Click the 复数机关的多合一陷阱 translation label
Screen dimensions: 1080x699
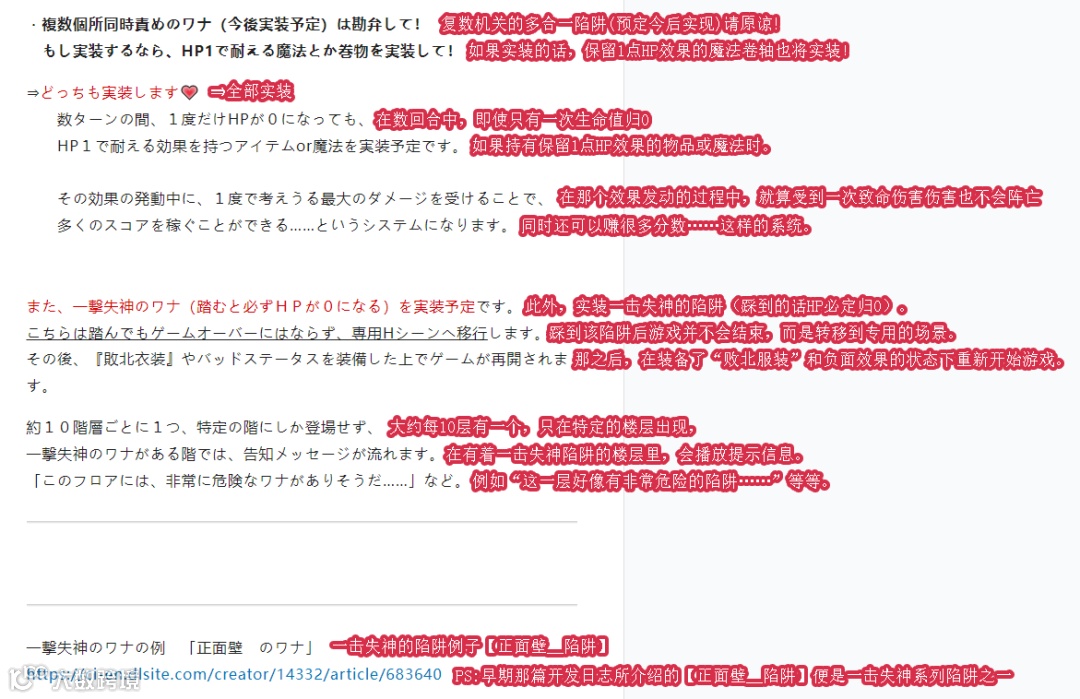click(x=610, y=24)
